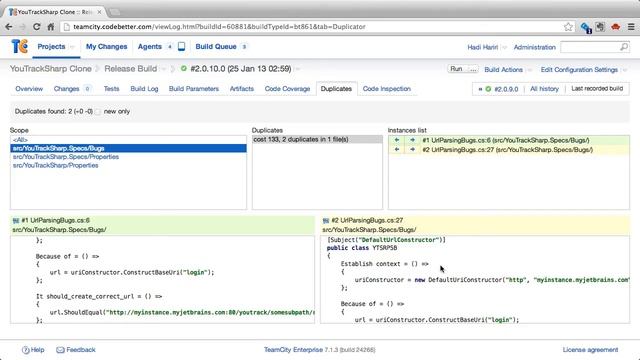The image size is (640, 360).
Task: Select src/YouTrackSharp/Properties scope
Action: click(x=128, y=165)
